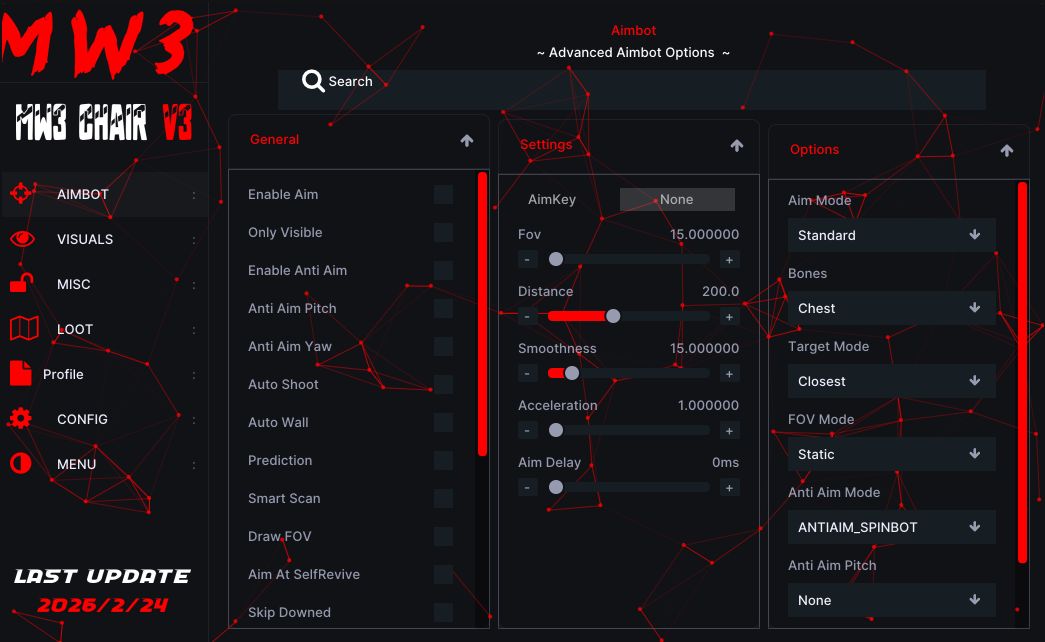
Task: Click the VISUALS eye icon
Action: (x=22, y=239)
